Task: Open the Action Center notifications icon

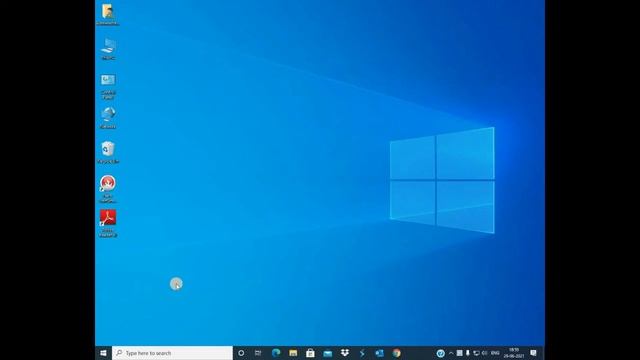Action: click(533, 353)
